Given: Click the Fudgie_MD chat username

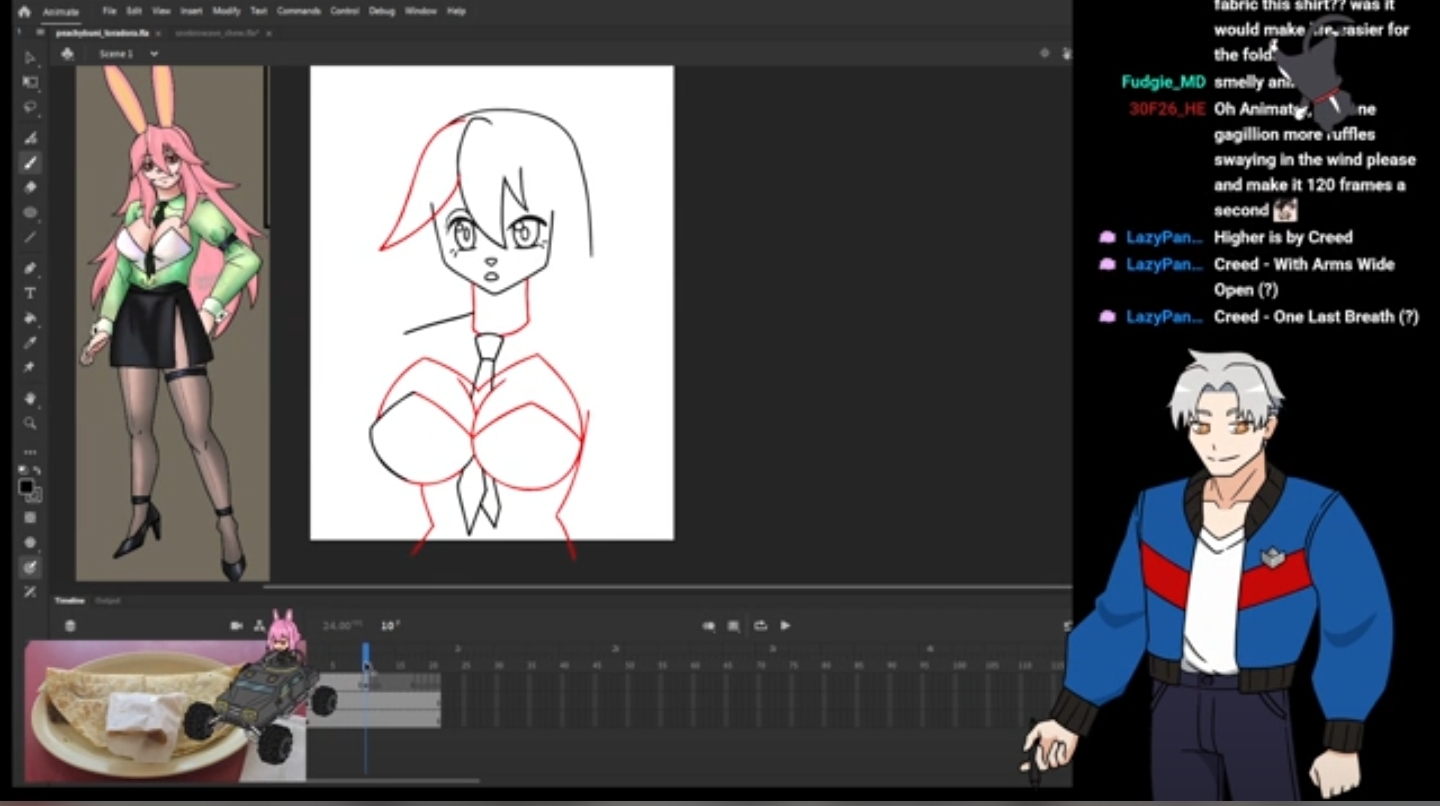Looking at the screenshot, I should (1163, 82).
